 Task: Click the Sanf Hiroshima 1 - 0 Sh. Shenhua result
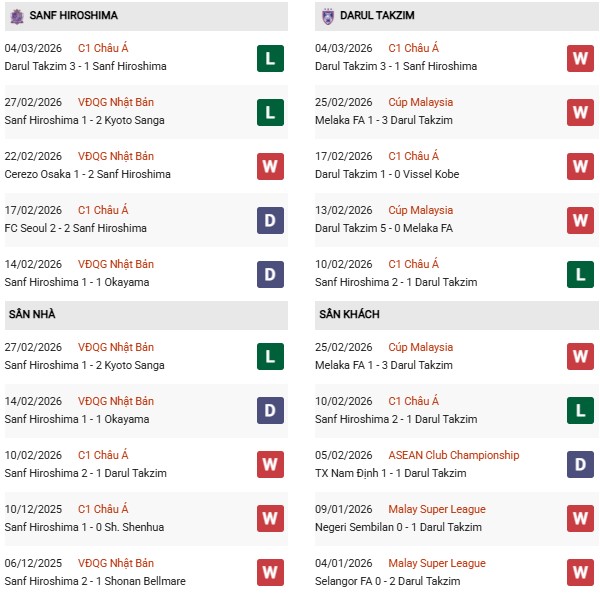pyautogui.click(x=84, y=527)
